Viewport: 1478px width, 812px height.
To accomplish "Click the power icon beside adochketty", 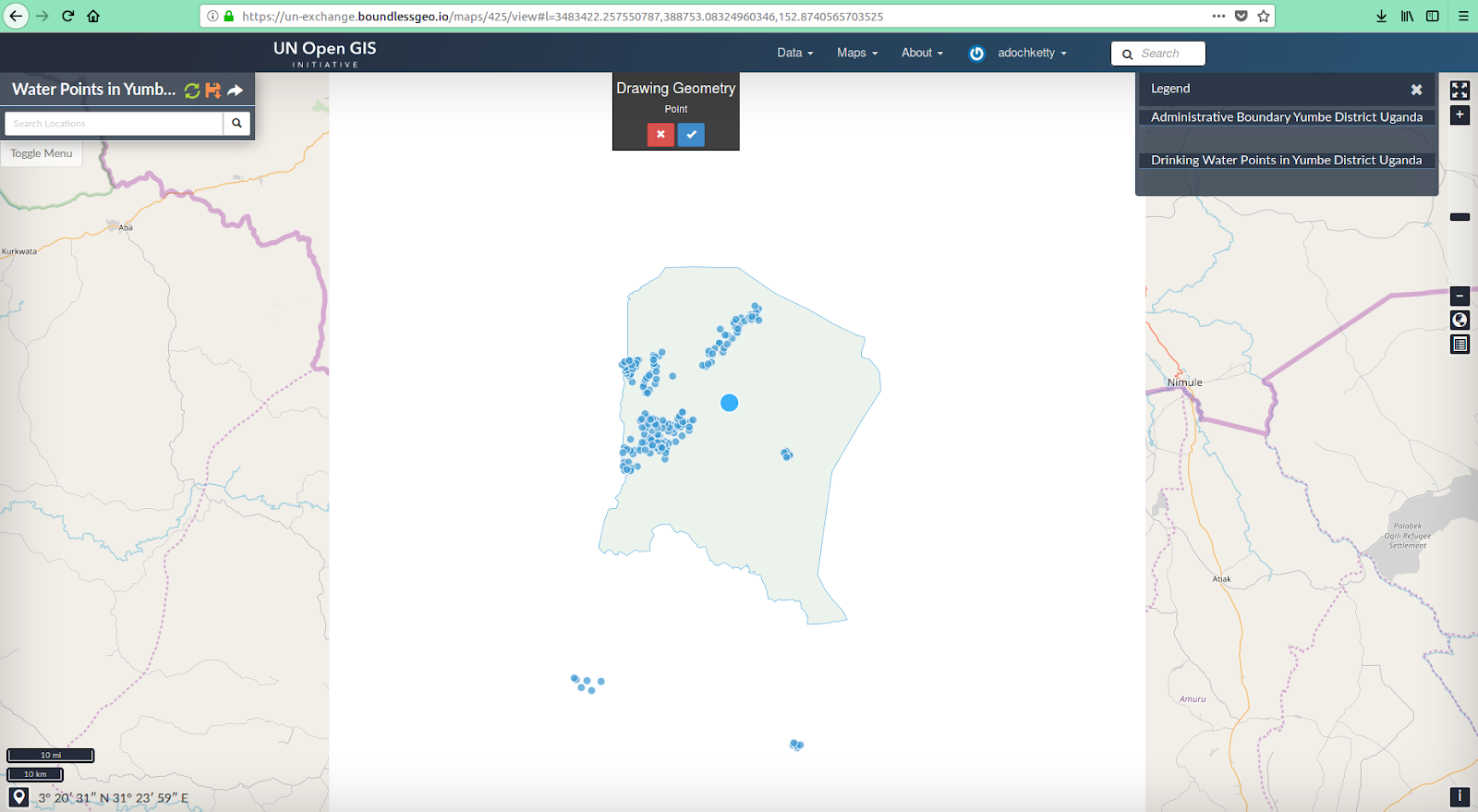I will [x=976, y=54].
